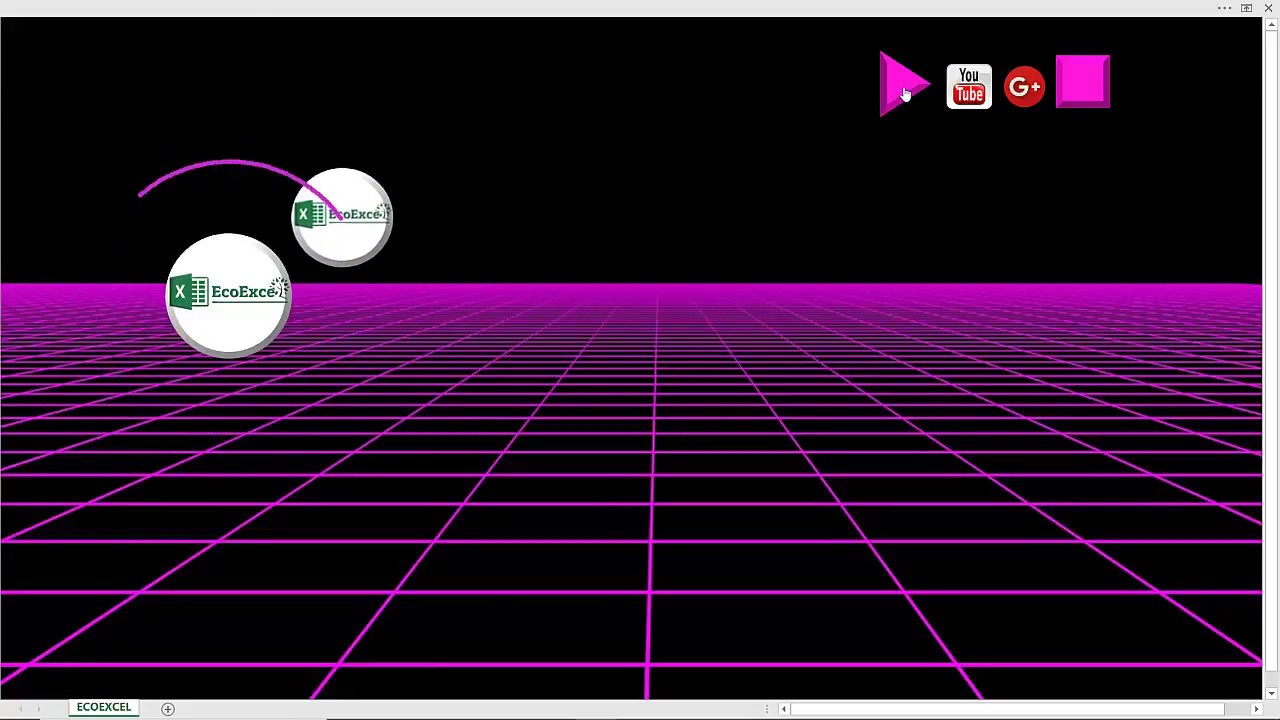Click the horizontal scrollbar left arrow
This screenshot has height=720, width=1280.
click(784, 709)
